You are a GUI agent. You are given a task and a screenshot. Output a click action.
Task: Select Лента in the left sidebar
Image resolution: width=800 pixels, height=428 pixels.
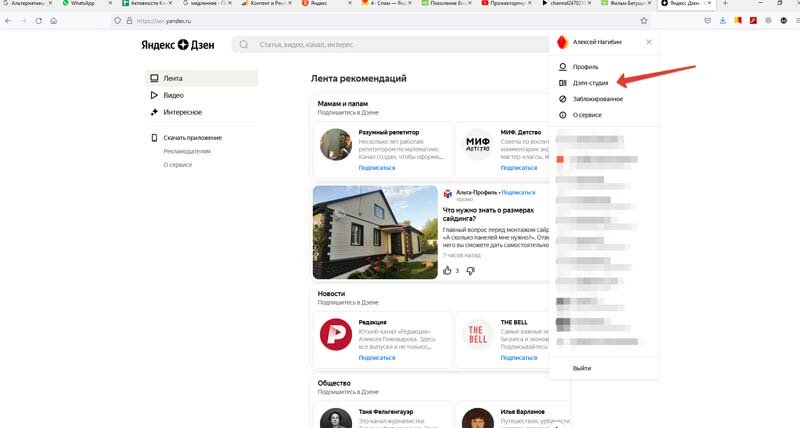pyautogui.click(x=202, y=79)
